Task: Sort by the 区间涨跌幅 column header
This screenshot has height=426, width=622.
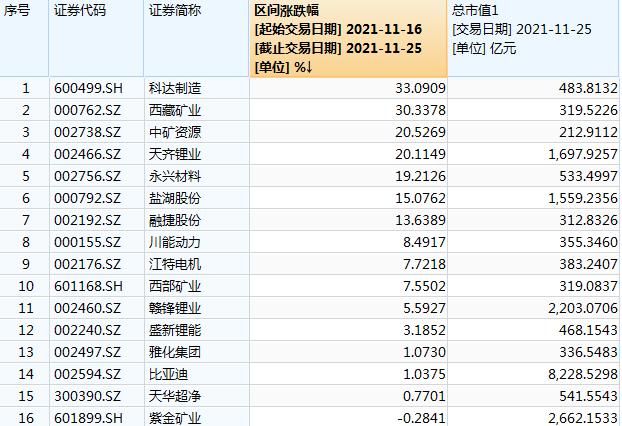Action: [349, 38]
